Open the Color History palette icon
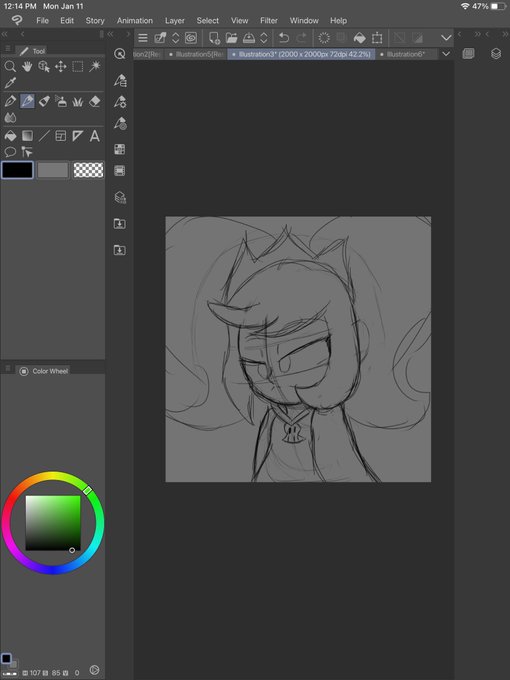 pyautogui.click(x=120, y=170)
